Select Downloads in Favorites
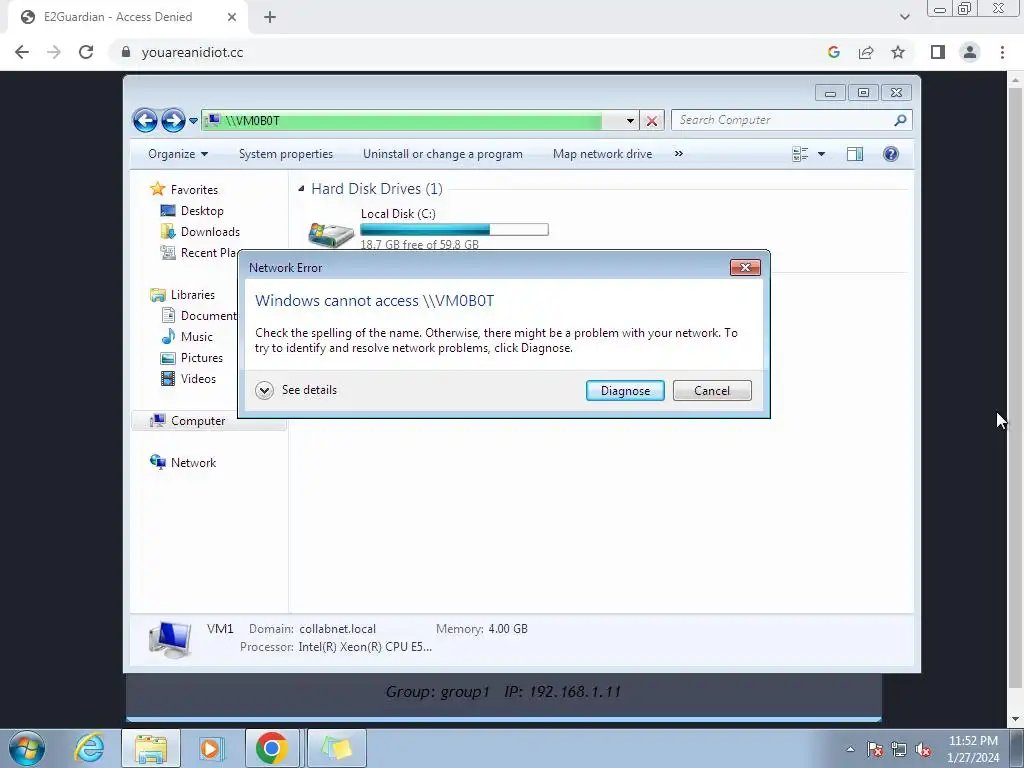This screenshot has height=768, width=1024. tap(210, 232)
